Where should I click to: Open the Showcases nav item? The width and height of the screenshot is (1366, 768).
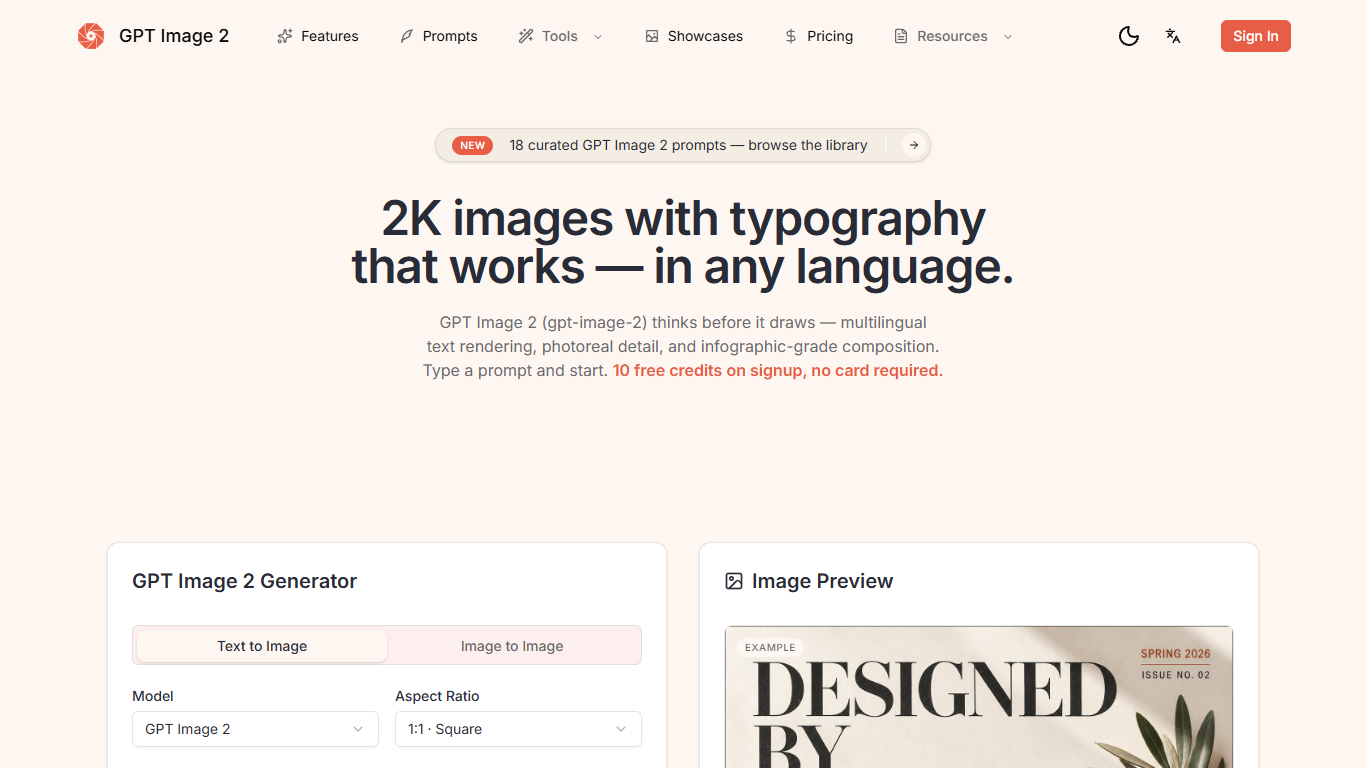pos(694,36)
